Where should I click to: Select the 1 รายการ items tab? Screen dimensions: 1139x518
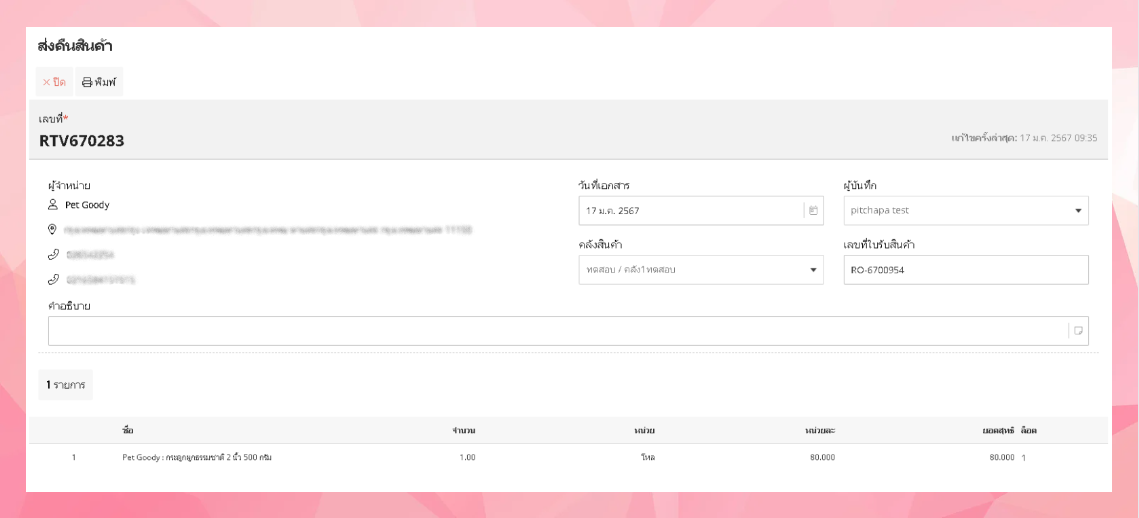[65, 385]
